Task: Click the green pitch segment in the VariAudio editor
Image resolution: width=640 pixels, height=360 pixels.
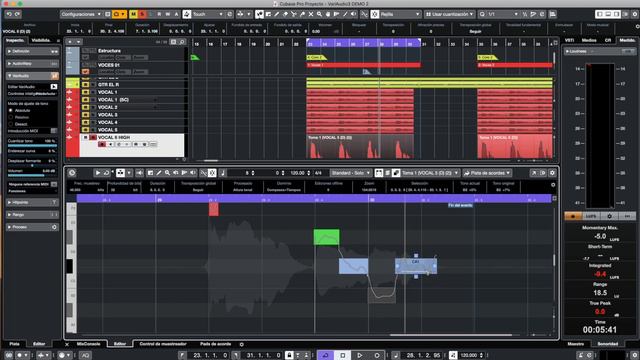Action: point(326,237)
